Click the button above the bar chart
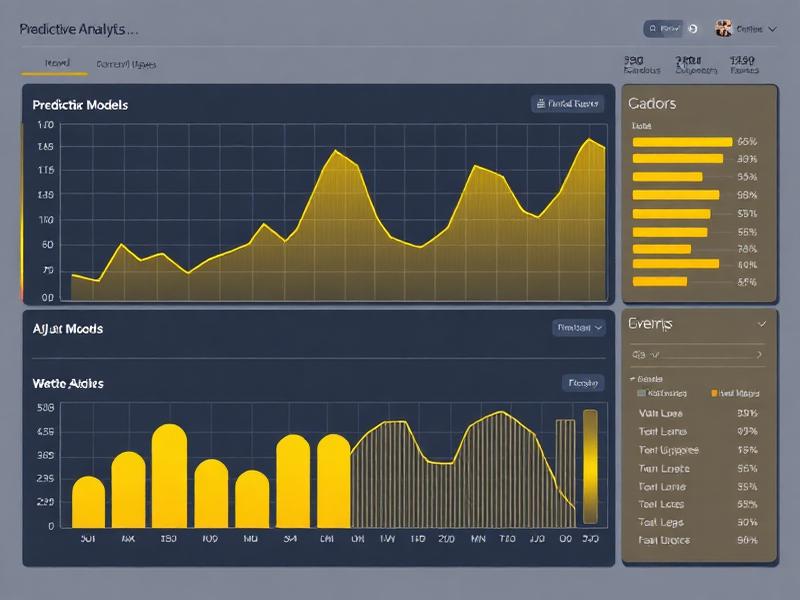The width and height of the screenshot is (800, 600). tap(583, 382)
